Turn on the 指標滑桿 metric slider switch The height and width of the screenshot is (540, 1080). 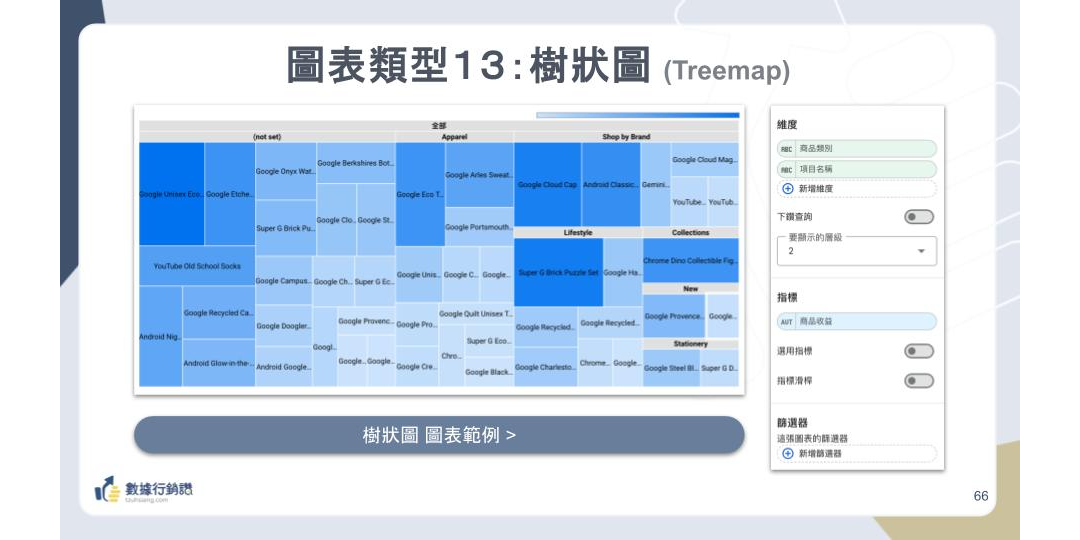pos(919,381)
